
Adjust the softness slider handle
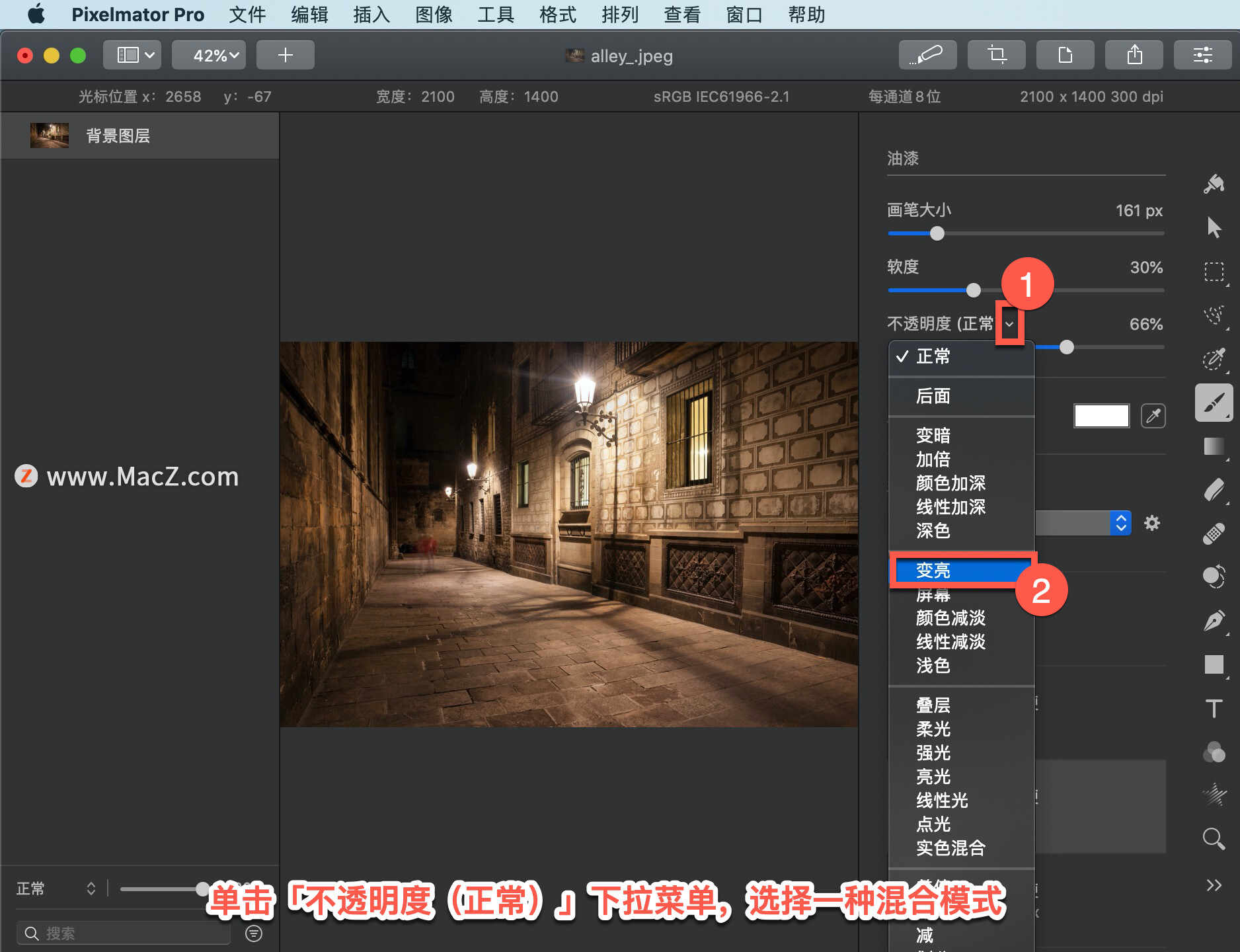[974, 290]
